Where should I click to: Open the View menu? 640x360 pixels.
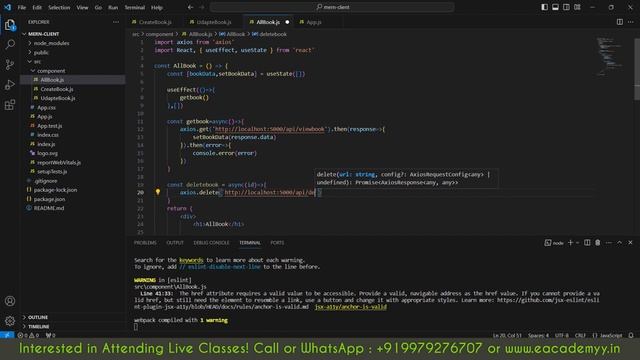pos(82,7)
